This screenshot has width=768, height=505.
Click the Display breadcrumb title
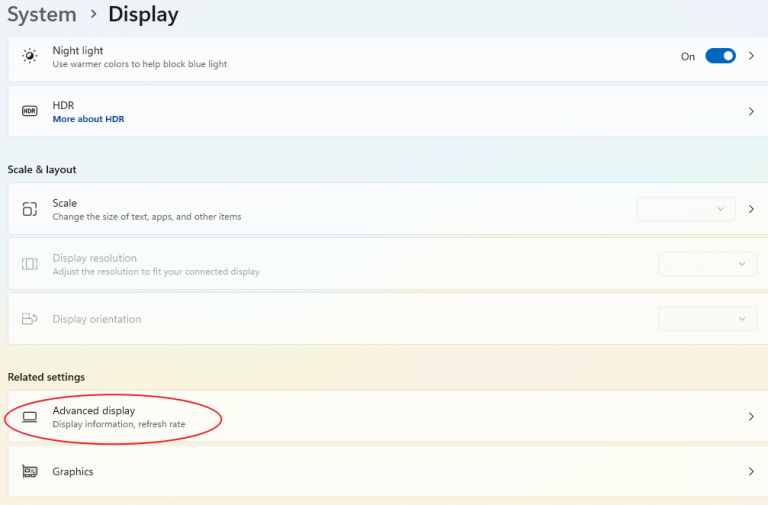coord(143,15)
